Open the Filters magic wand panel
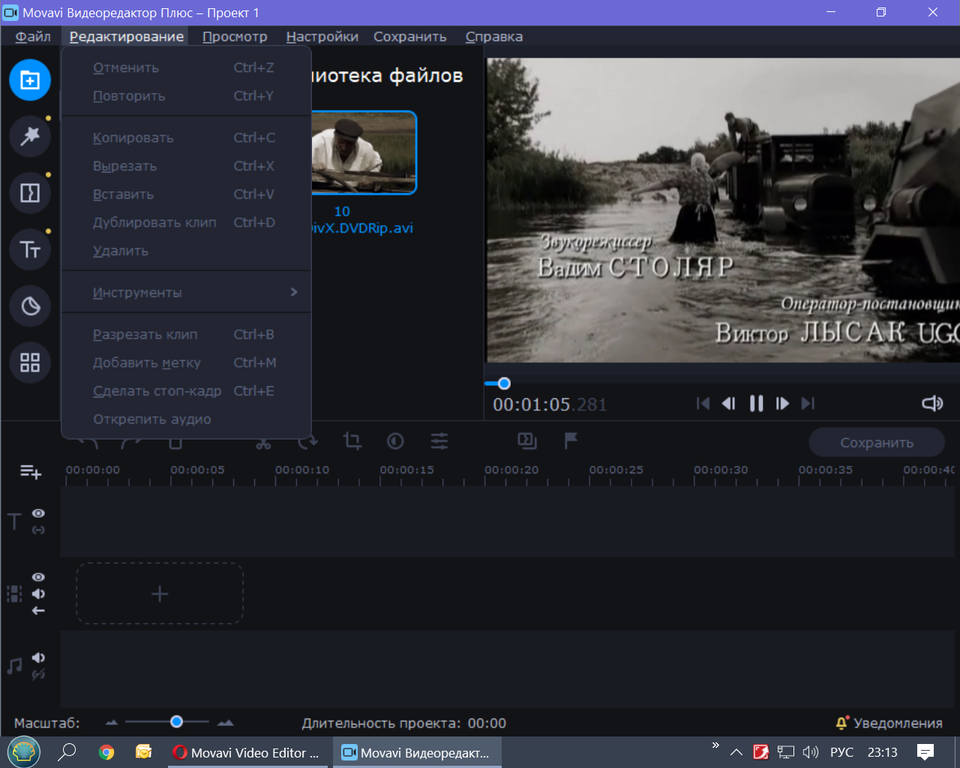Screen dimensions: 960x768 click(x=30, y=137)
